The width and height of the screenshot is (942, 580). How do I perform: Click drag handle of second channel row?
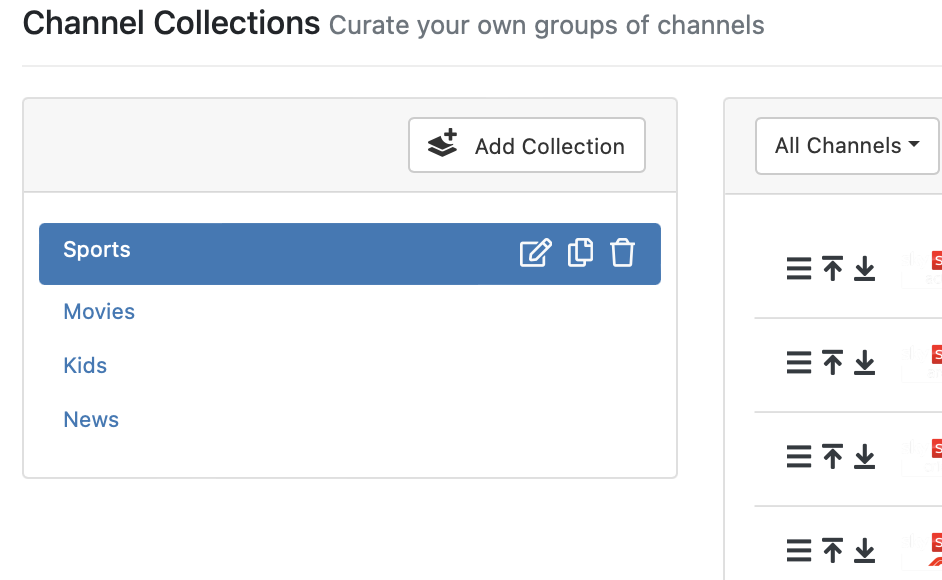click(x=799, y=363)
